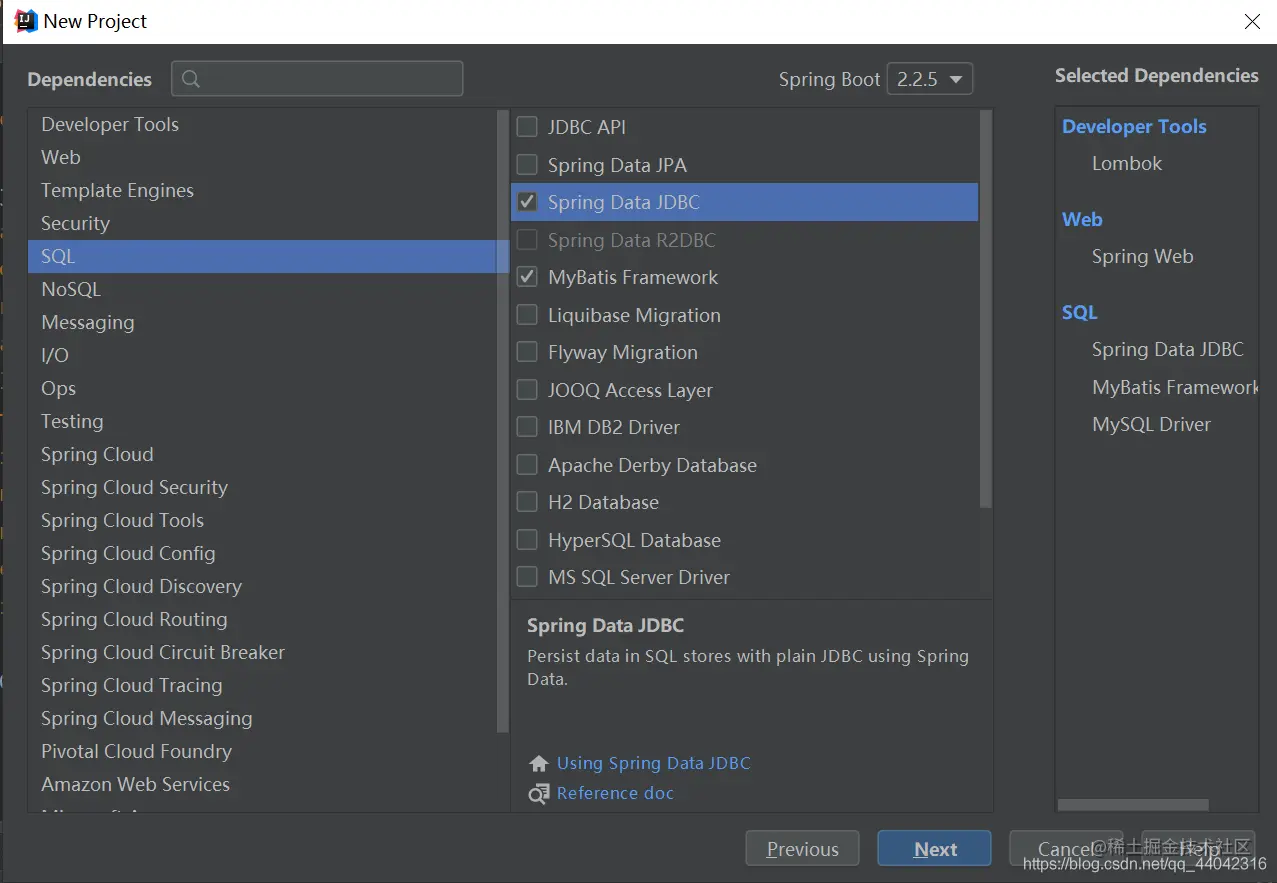The height and width of the screenshot is (883, 1277).
Task: Click the reference doc icon
Action: click(539, 794)
